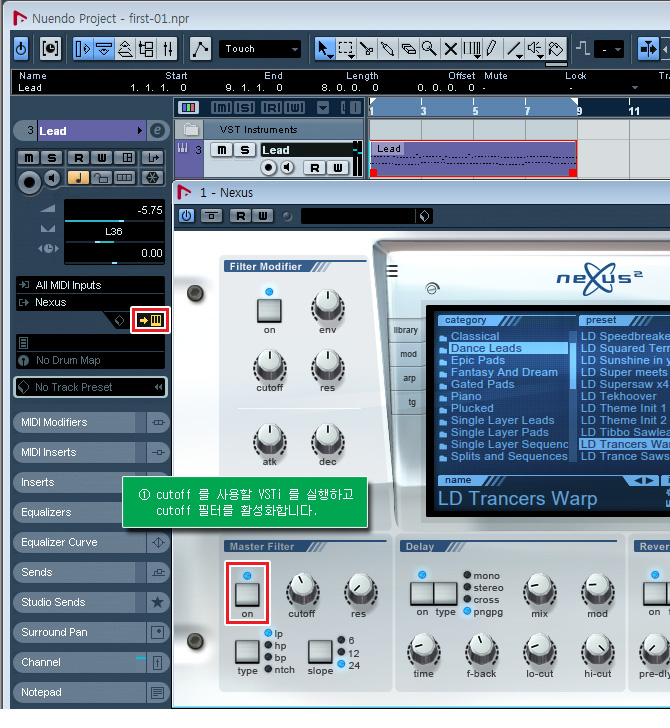Select the Erase tool
670x728 pixels.
[x=408, y=48]
